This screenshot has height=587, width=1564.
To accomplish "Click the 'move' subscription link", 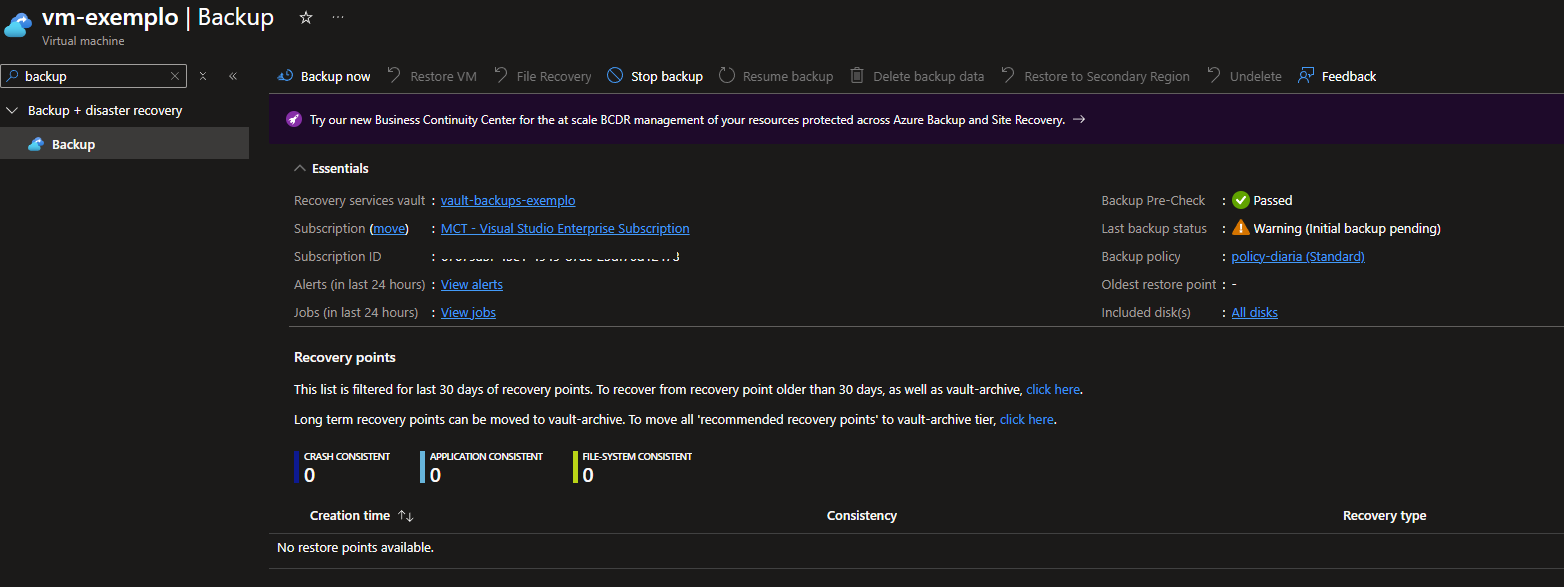I will point(390,229).
